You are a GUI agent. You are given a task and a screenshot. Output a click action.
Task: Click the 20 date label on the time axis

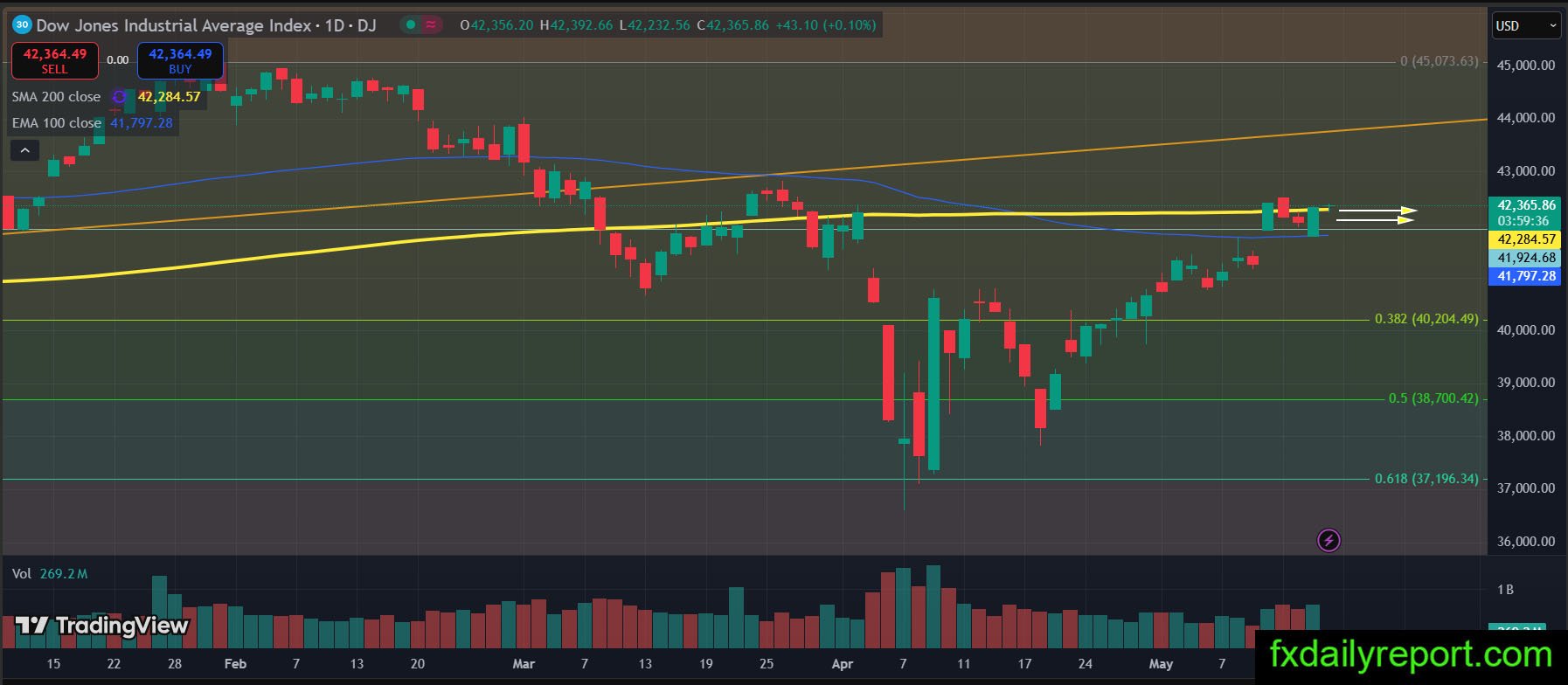coord(418,664)
